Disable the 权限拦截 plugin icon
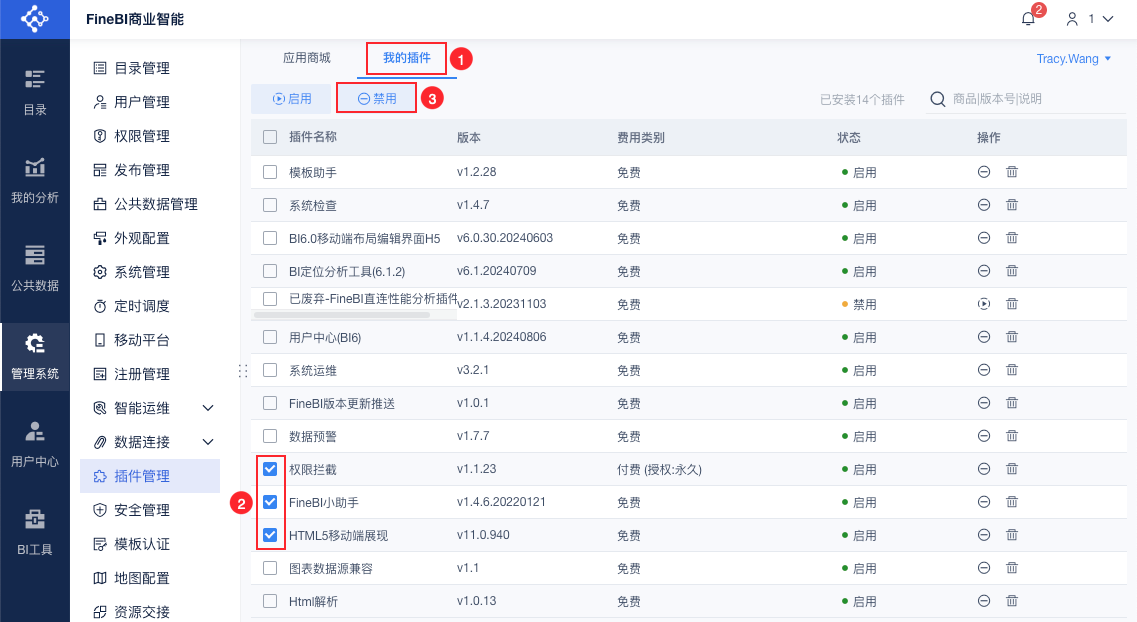The width and height of the screenshot is (1137, 622). 984,469
